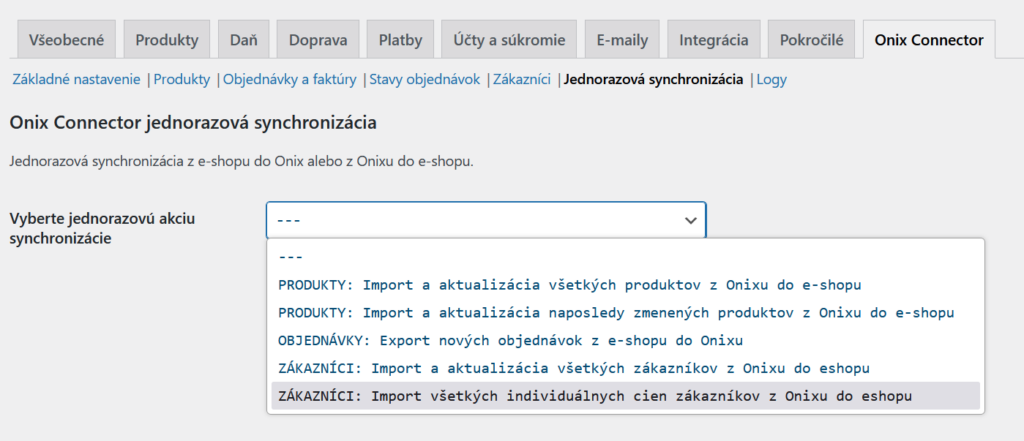Viewport: 1024px width, 441px height.
Task: Open the Zákazníci sub-section link
Action: click(521, 79)
